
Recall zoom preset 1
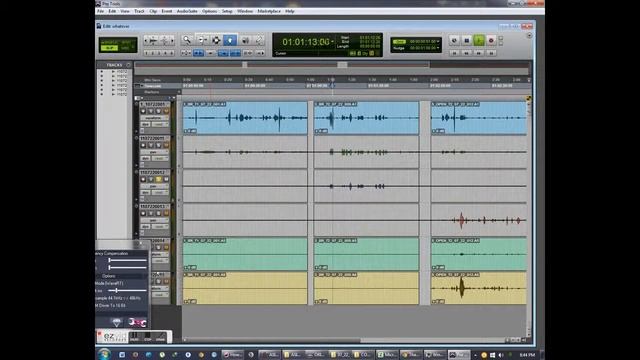[x=147, y=53]
